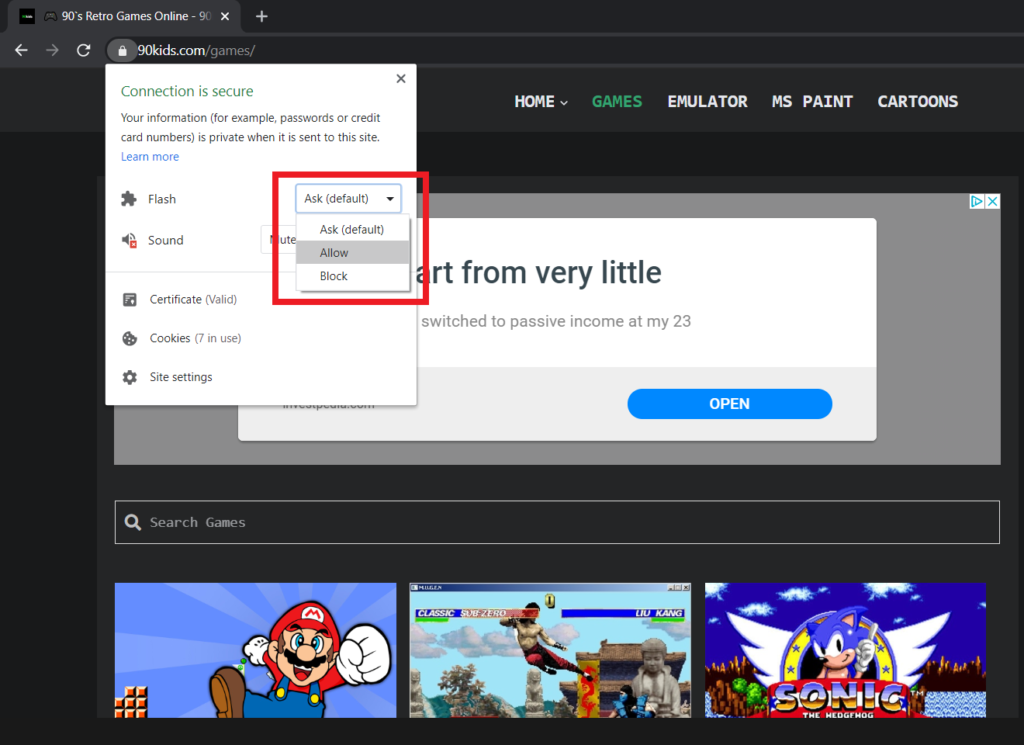Click the ad headline 'from very little'
The height and width of the screenshot is (745, 1024).
561,272
